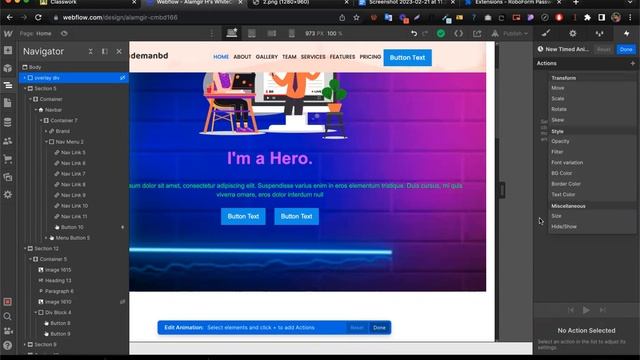Screen dimensions: 640x360
Task: Click the Publish button
Action: click(515, 33)
